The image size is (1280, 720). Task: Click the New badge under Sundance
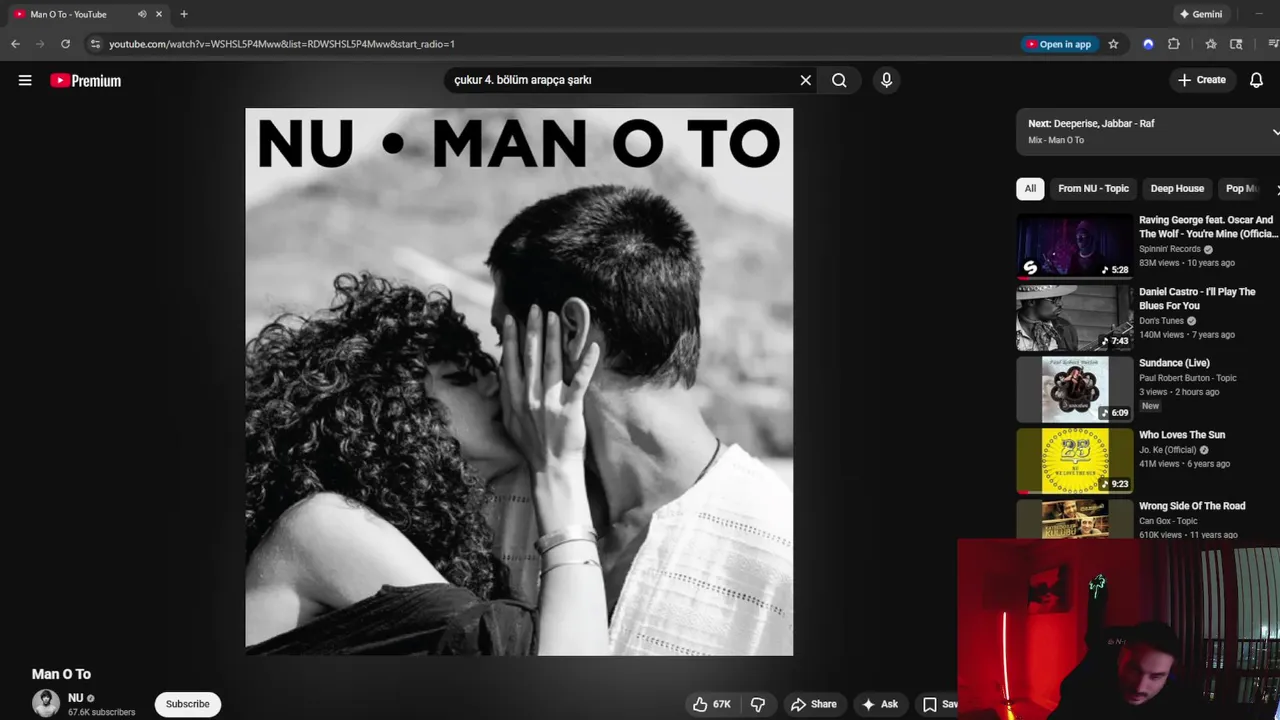click(x=1151, y=406)
